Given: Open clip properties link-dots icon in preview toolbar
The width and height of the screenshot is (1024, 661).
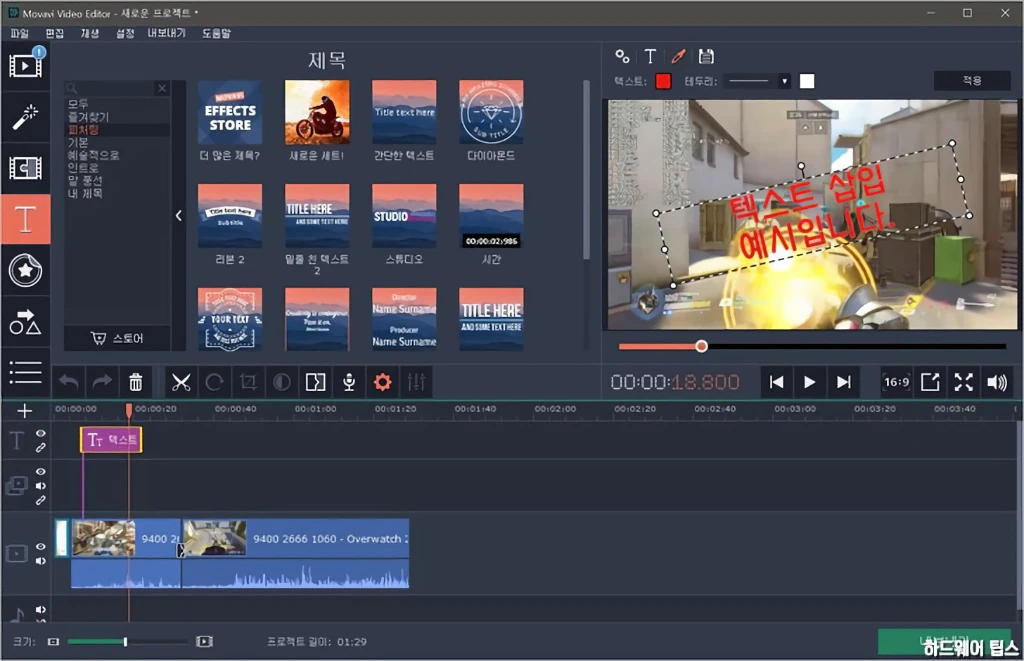Looking at the screenshot, I should 622,57.
